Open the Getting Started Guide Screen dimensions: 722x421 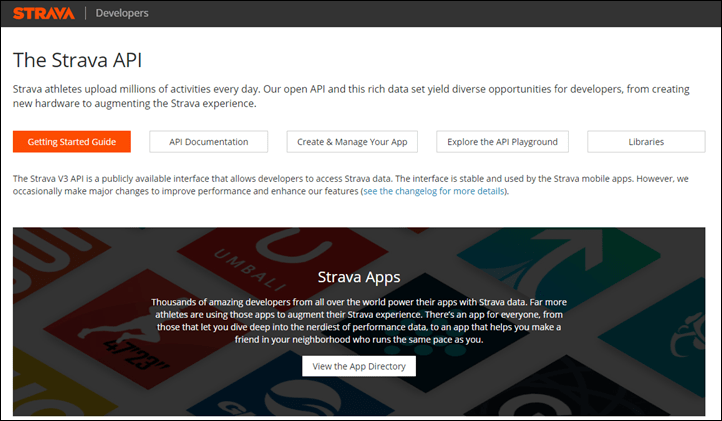[72, 142]
